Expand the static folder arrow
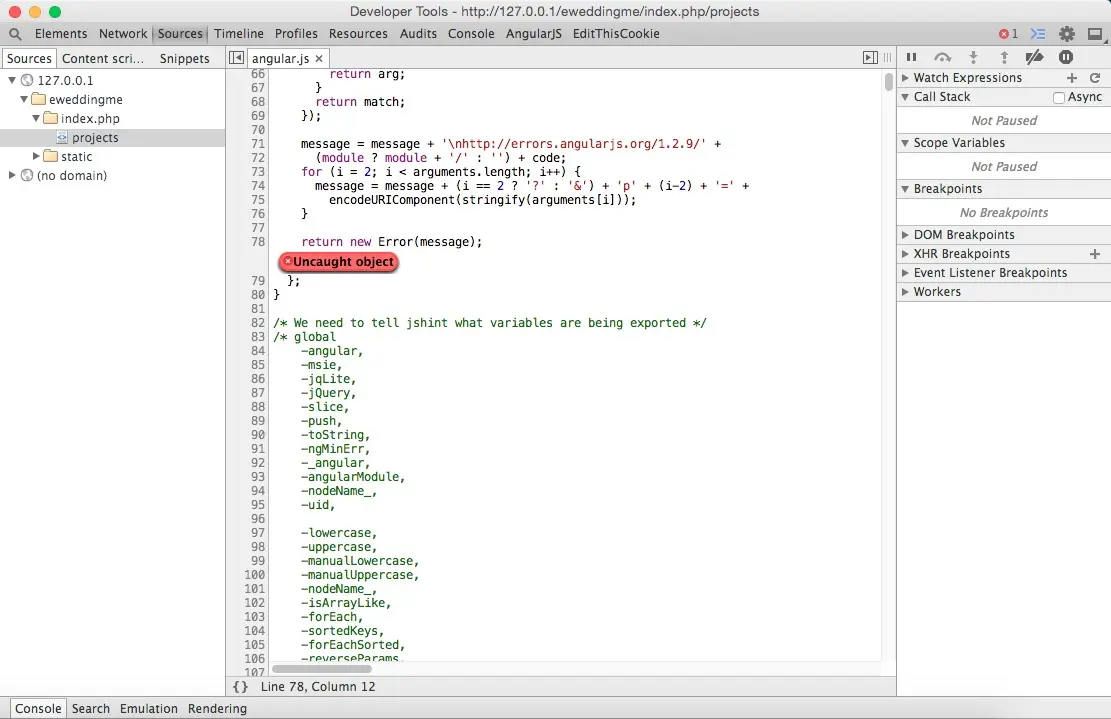The height and width of the screenshot is (719, 1111). [x=35, y=156]
